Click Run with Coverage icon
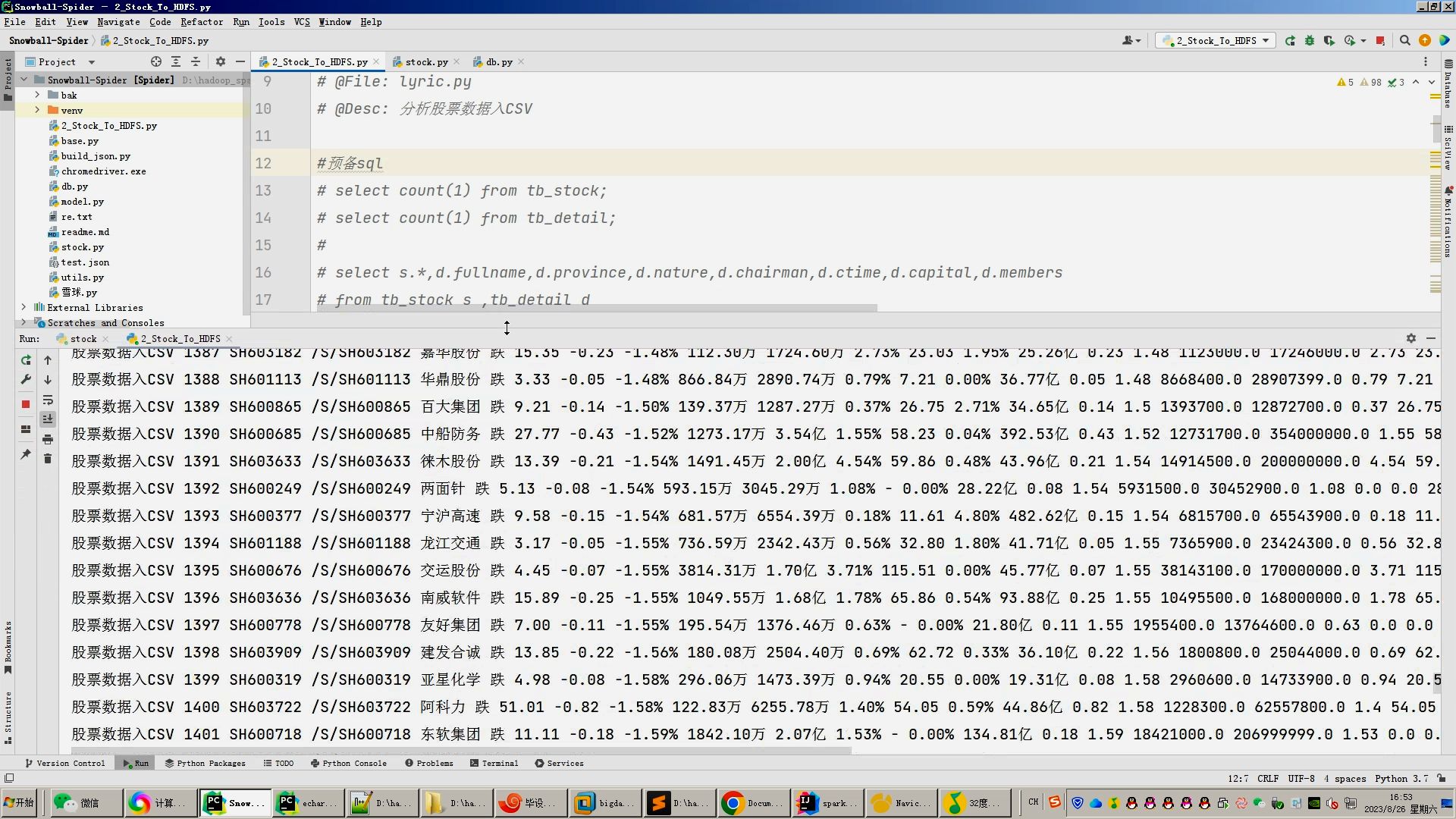 point(1329,41)
